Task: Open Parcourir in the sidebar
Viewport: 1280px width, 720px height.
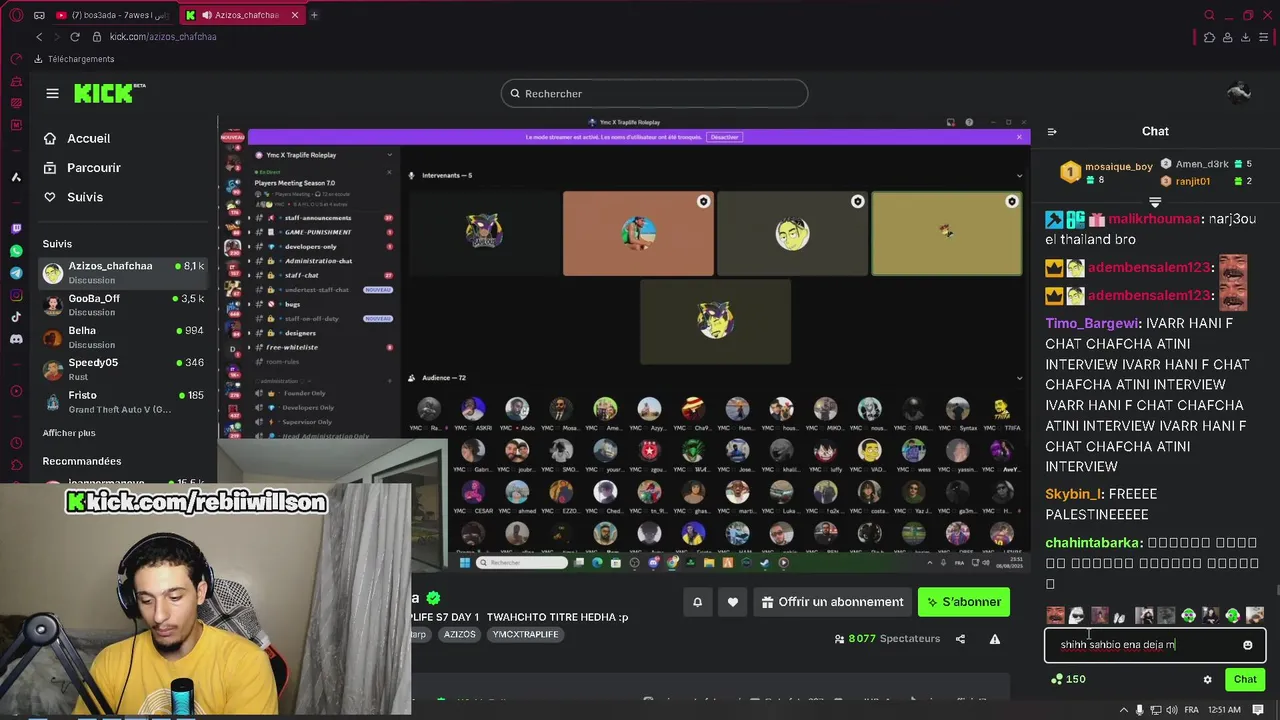Action: pos(83,168)
